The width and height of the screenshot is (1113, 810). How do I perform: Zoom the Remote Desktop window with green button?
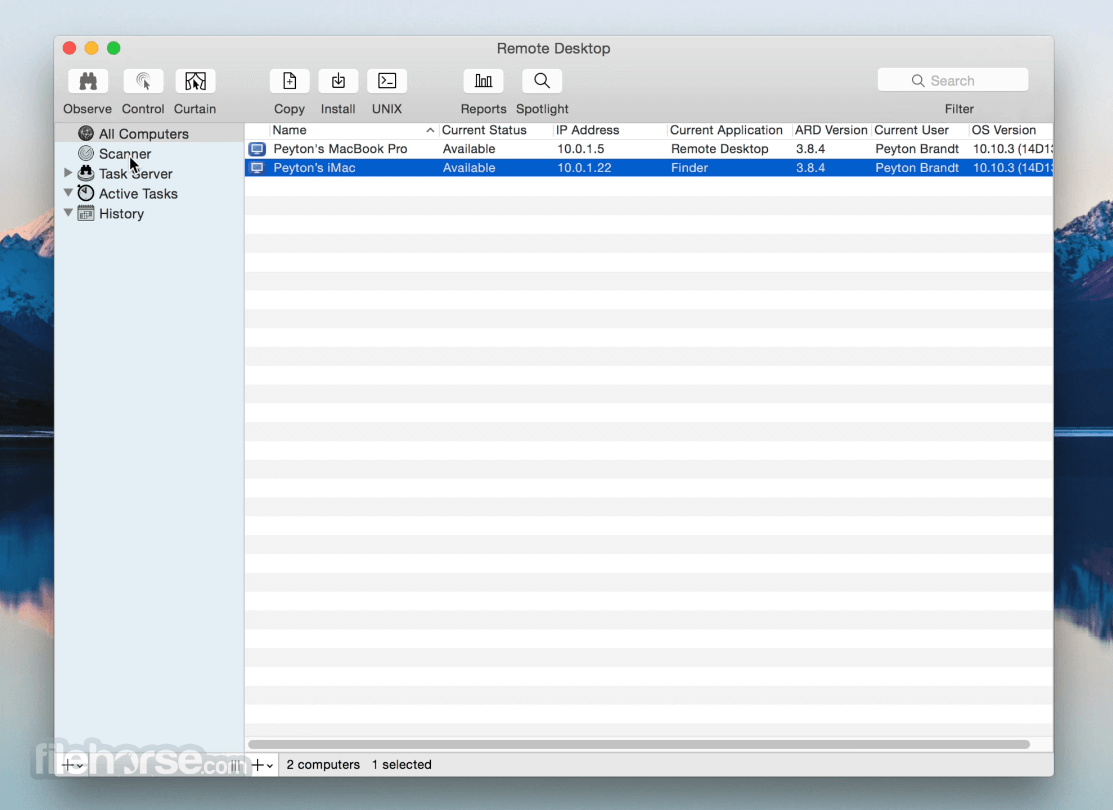click(114, 48)
